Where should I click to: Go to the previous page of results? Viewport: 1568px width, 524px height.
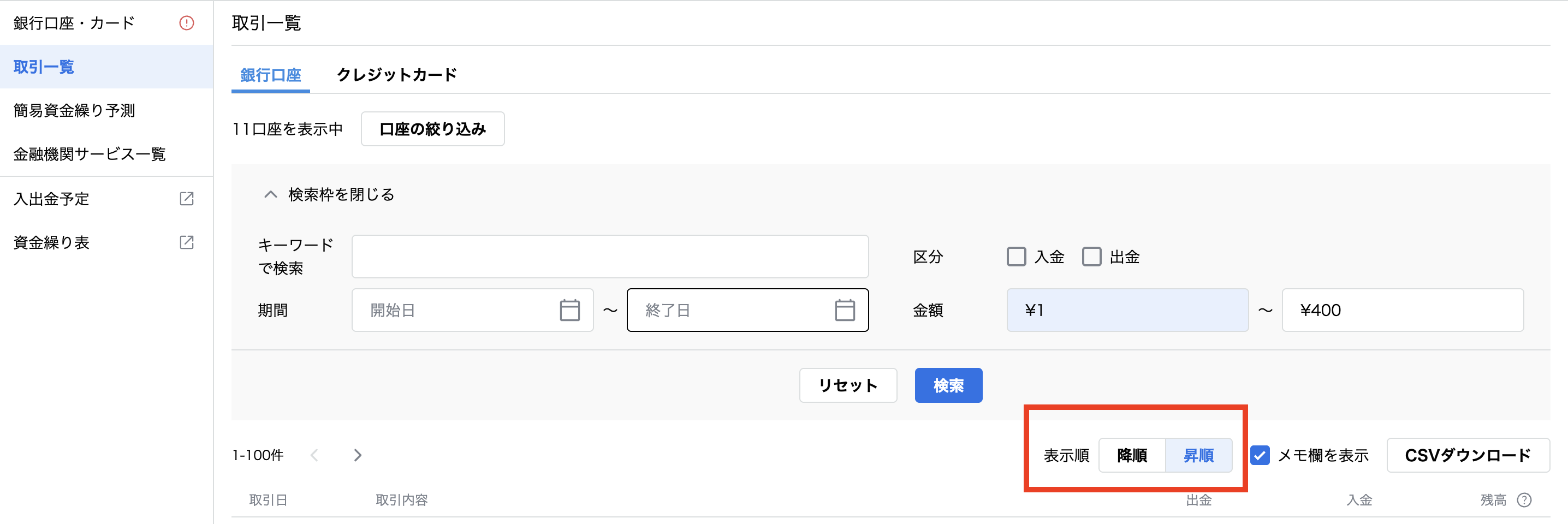(x=314, y=455)
